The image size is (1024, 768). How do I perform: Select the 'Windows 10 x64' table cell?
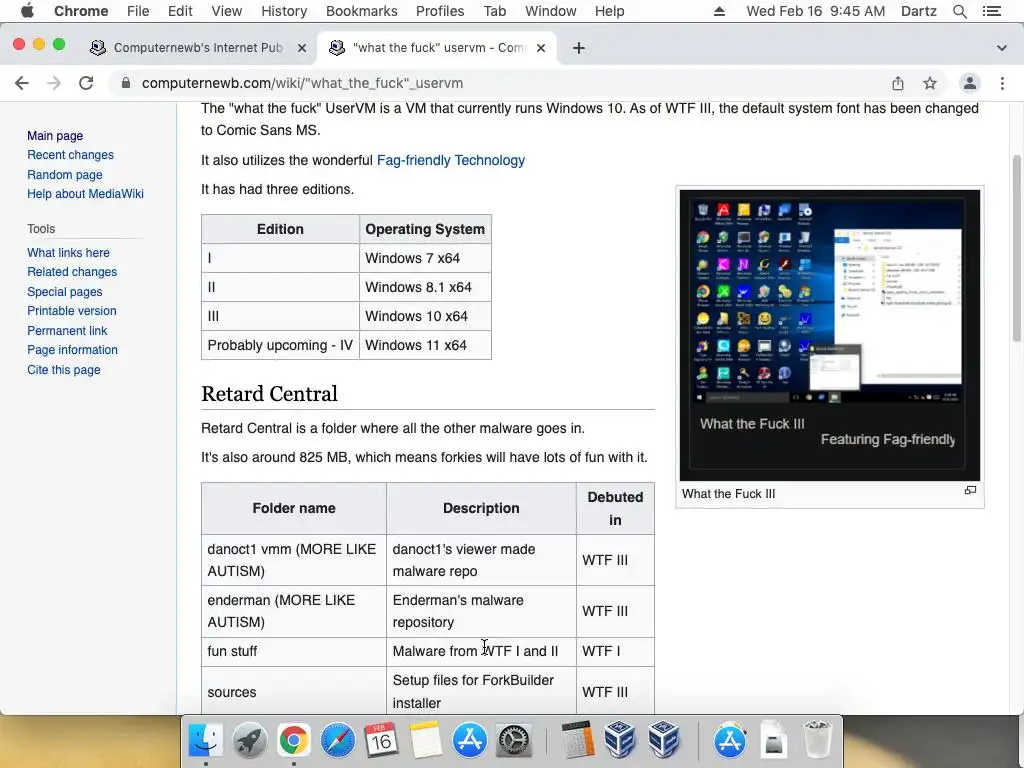pyautogui.click(x=425, y=316)
